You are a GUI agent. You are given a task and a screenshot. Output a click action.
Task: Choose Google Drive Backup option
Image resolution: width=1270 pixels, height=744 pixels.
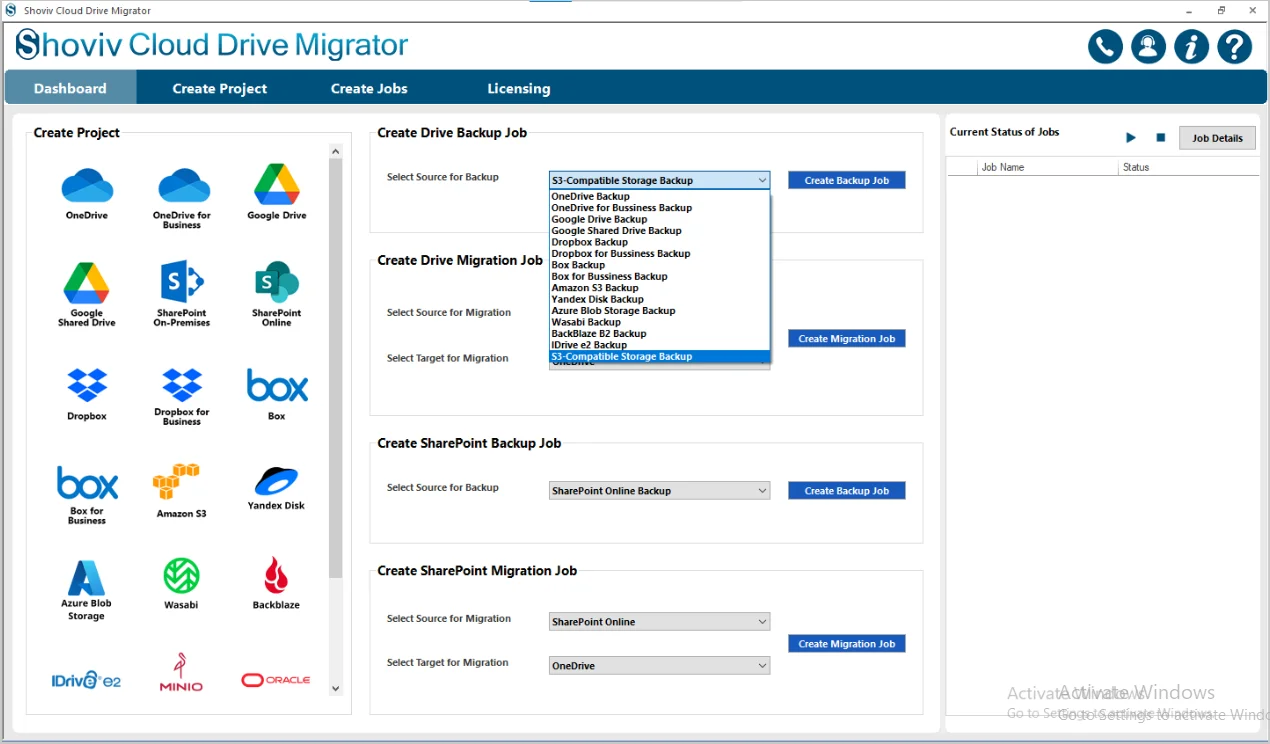660,219
